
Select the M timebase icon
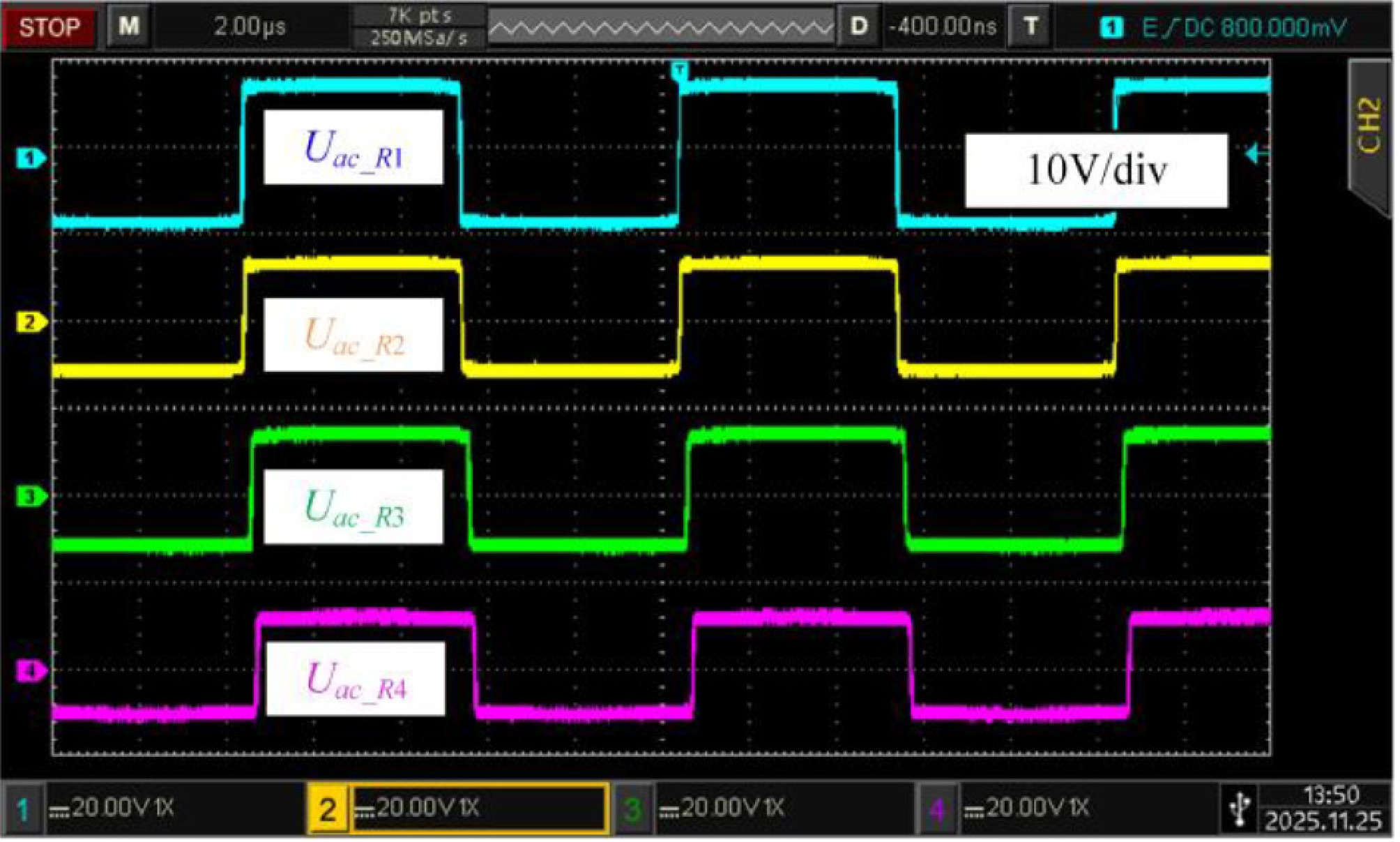[128, 27]
